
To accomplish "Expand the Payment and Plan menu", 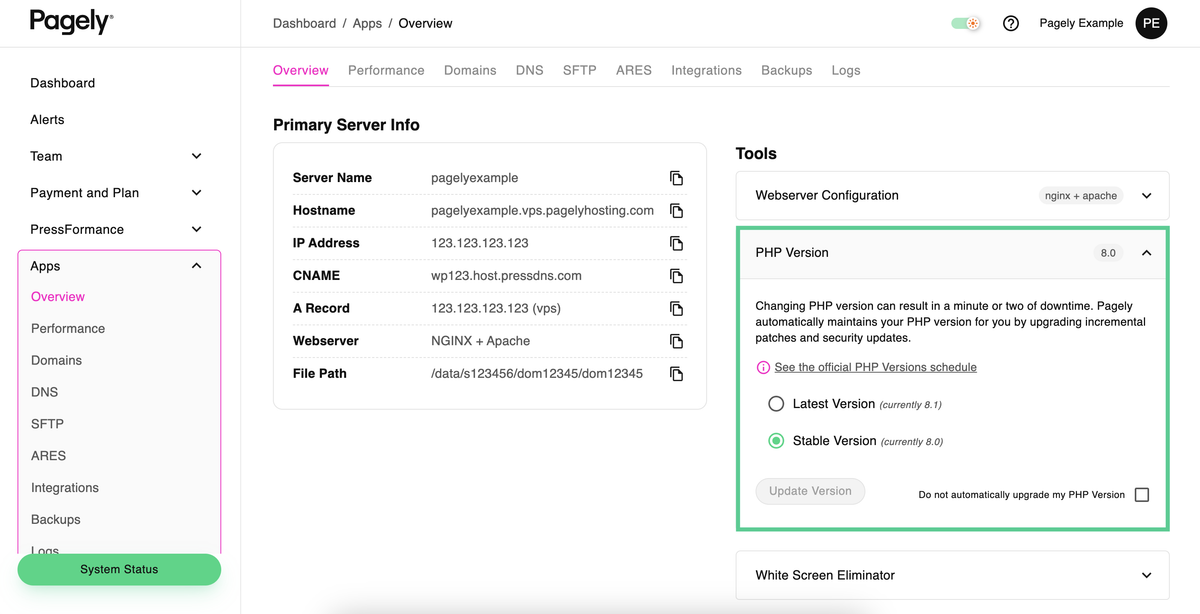I will tap(196, 193).
